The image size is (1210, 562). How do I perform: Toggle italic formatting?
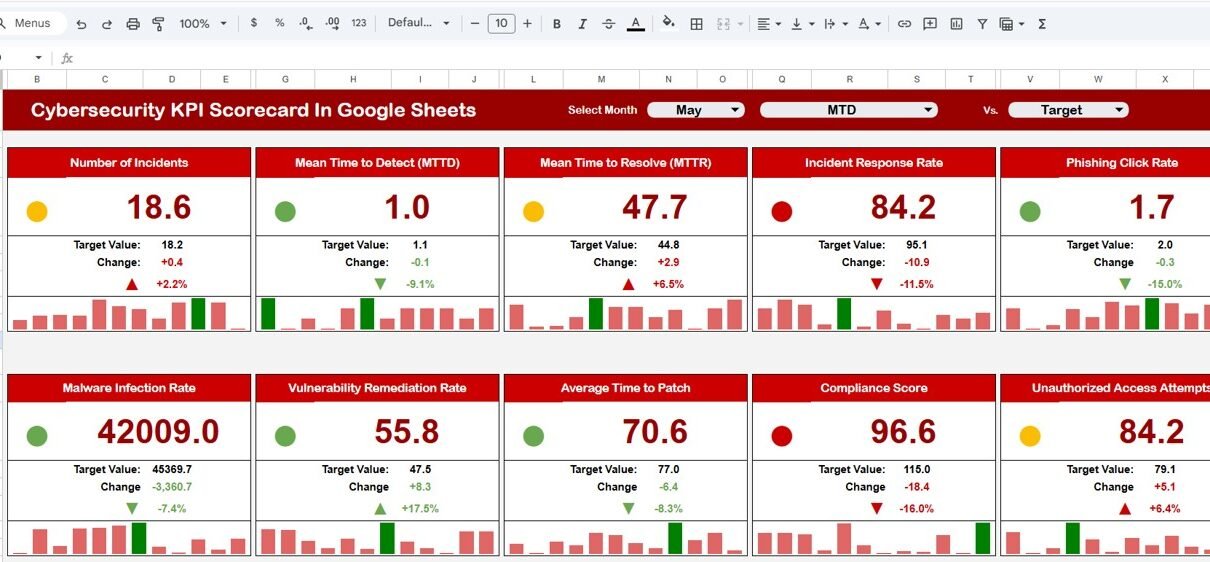click(x=582, y=23)
